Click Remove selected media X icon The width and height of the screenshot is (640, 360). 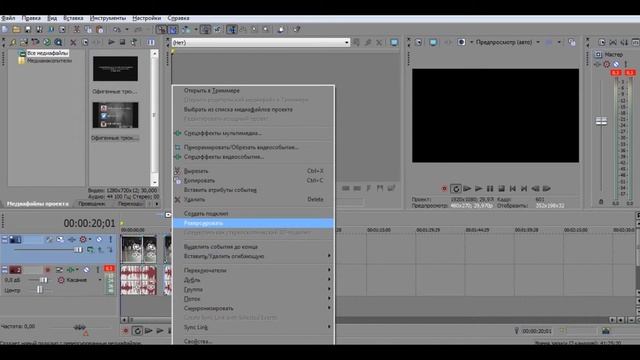[x=73, y=42]
